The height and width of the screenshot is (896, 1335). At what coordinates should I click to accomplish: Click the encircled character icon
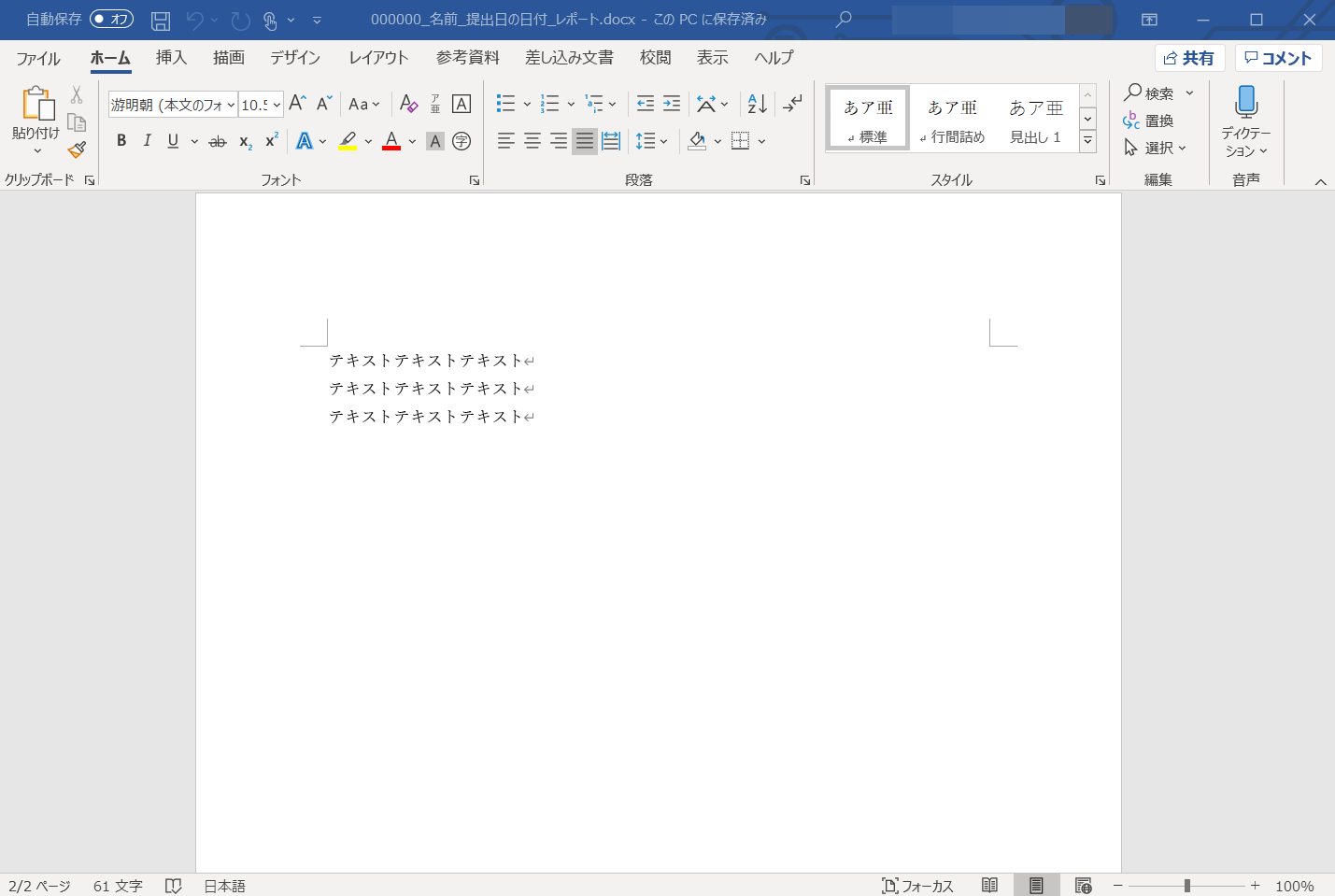coord(461,141)
